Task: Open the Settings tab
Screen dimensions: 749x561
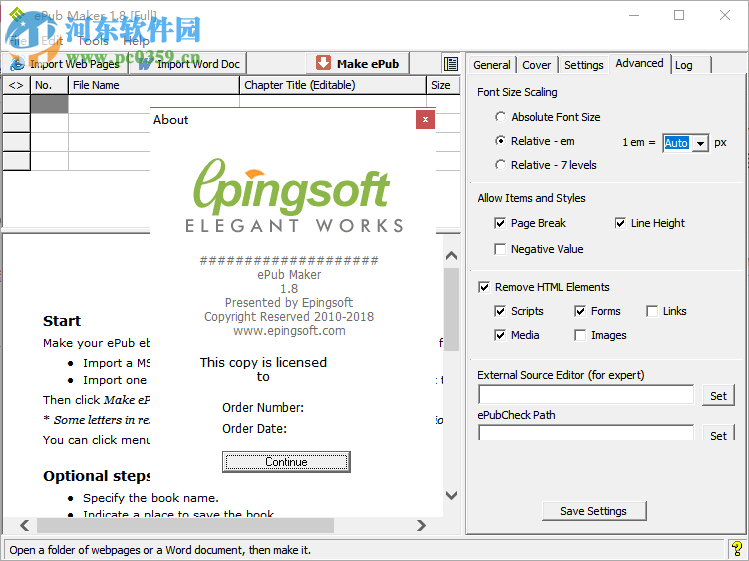Action: click(x=584, y=65)
